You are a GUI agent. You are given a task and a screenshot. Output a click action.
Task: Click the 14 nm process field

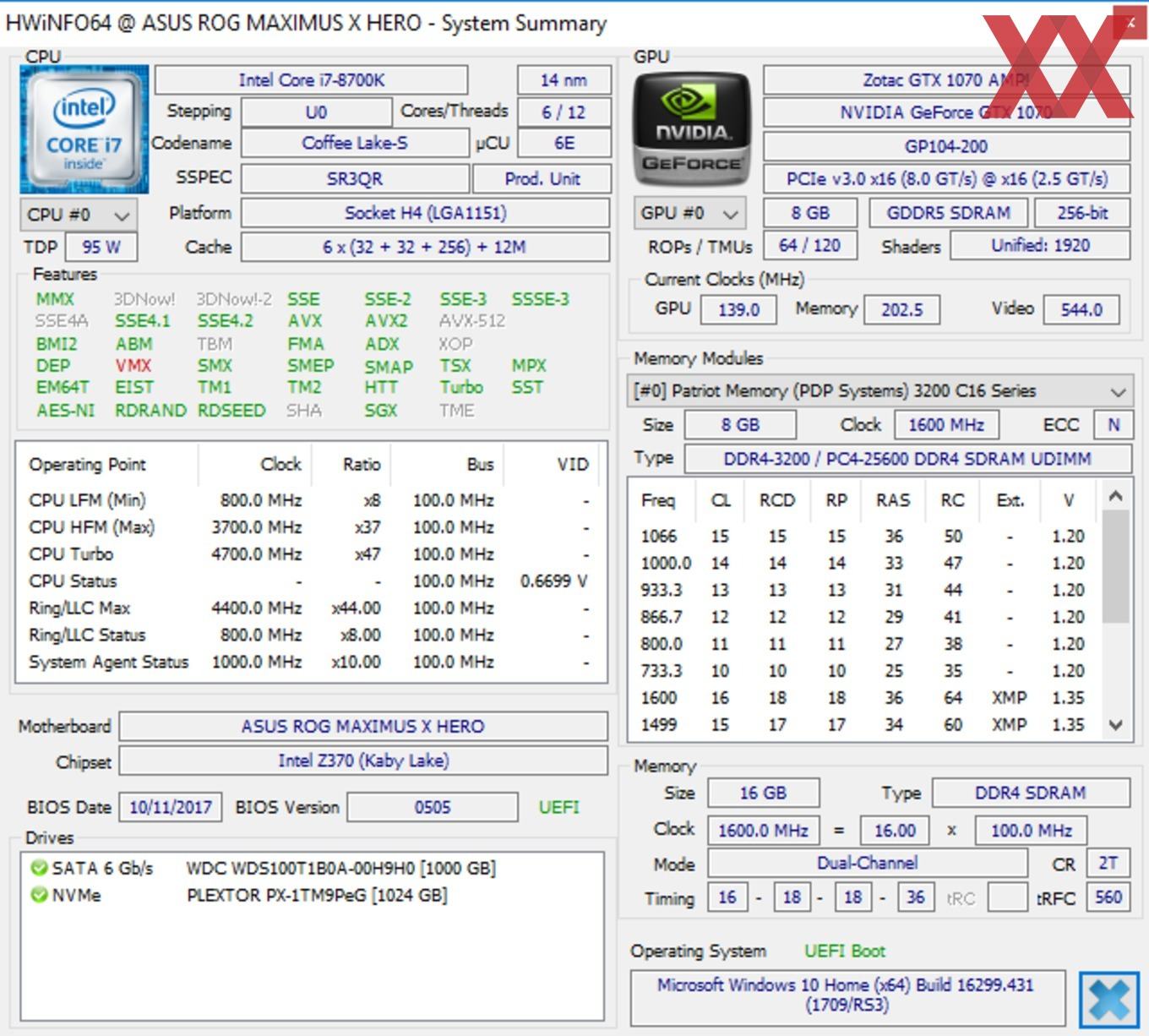(564, 80)
